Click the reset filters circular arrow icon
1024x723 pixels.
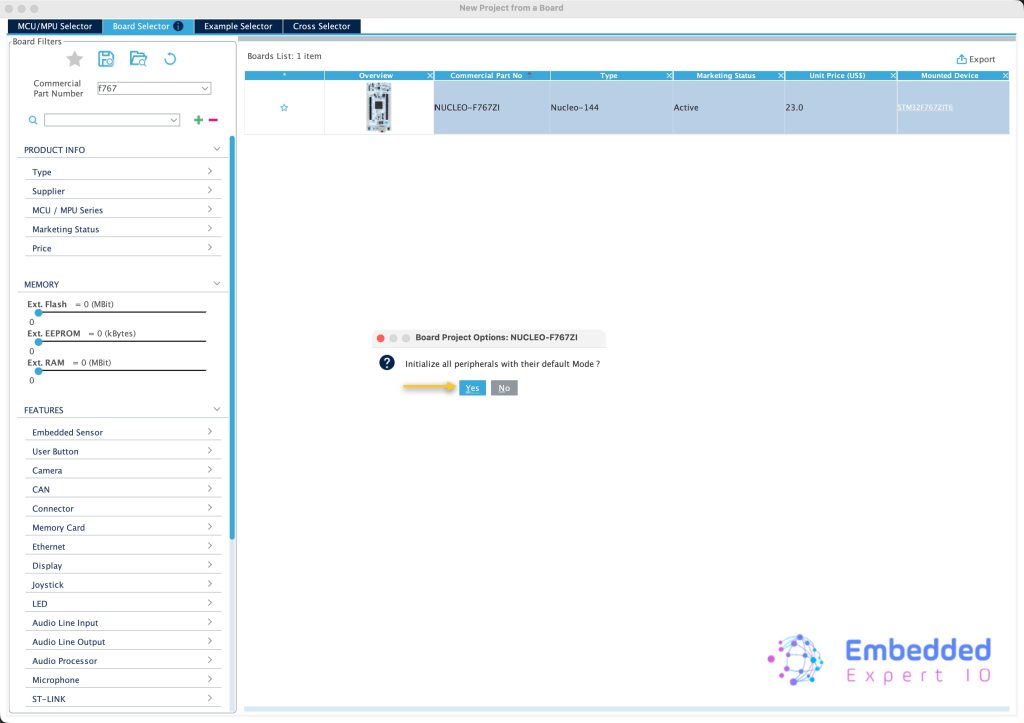click(x=170, y=59)
